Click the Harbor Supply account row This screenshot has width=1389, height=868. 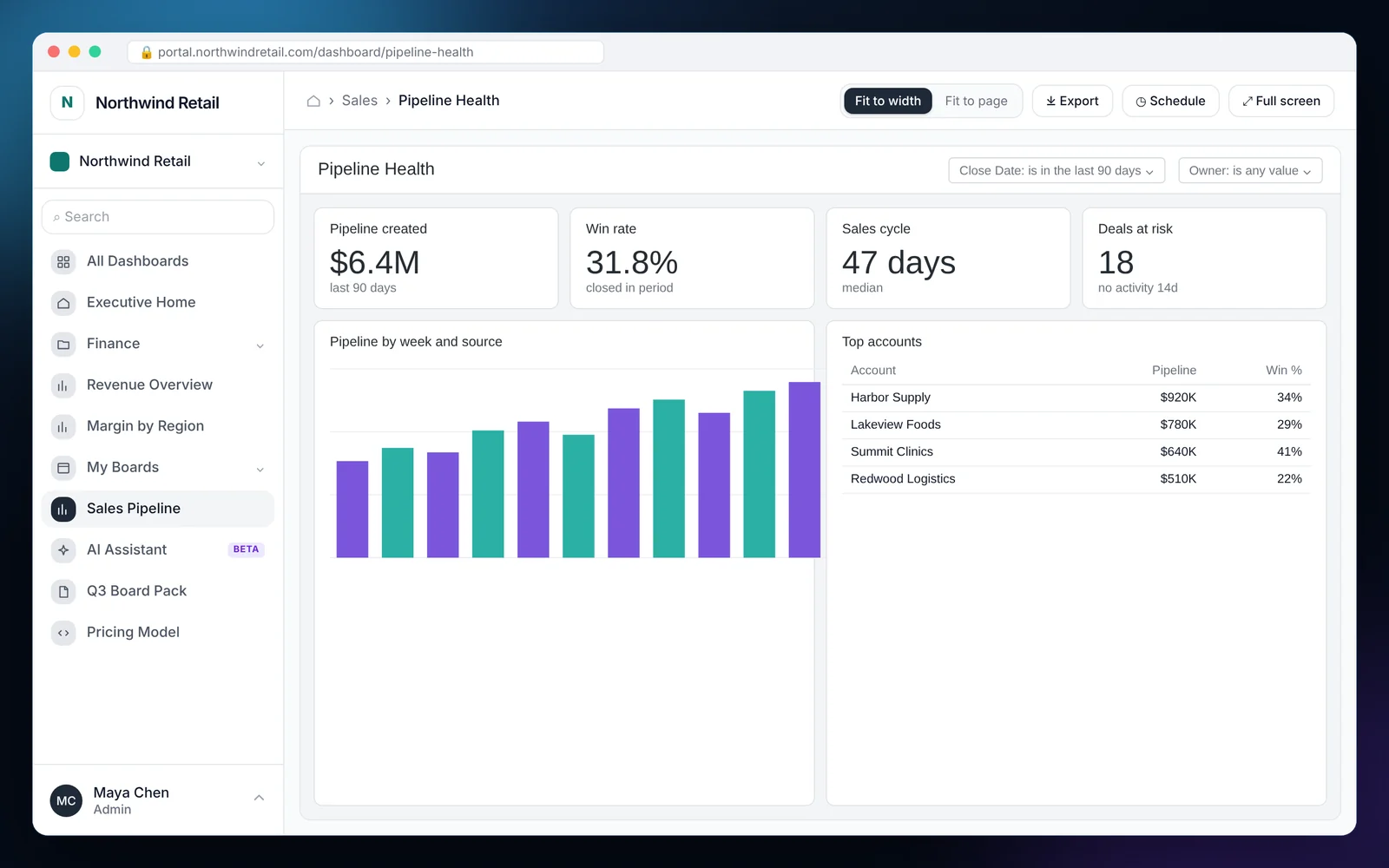(1076, 398)
